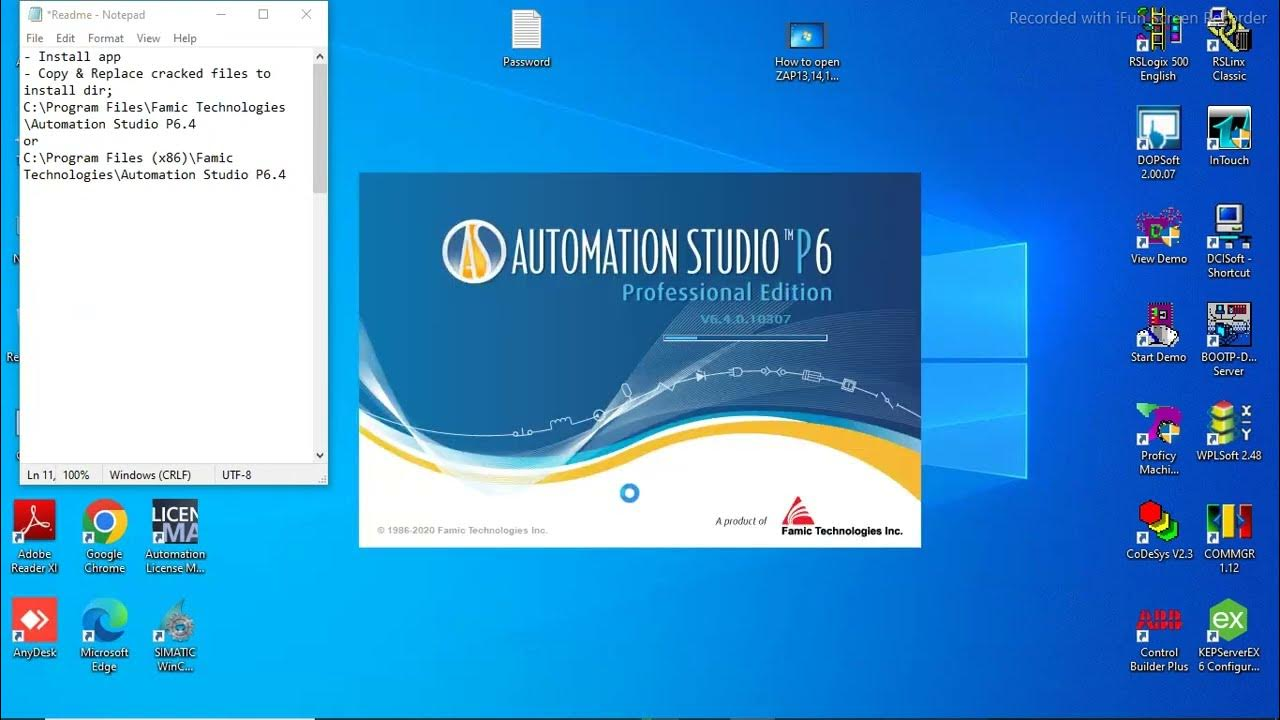
Task: Click the Automation Studio splash progress bar
Action: tap(745, 338)
